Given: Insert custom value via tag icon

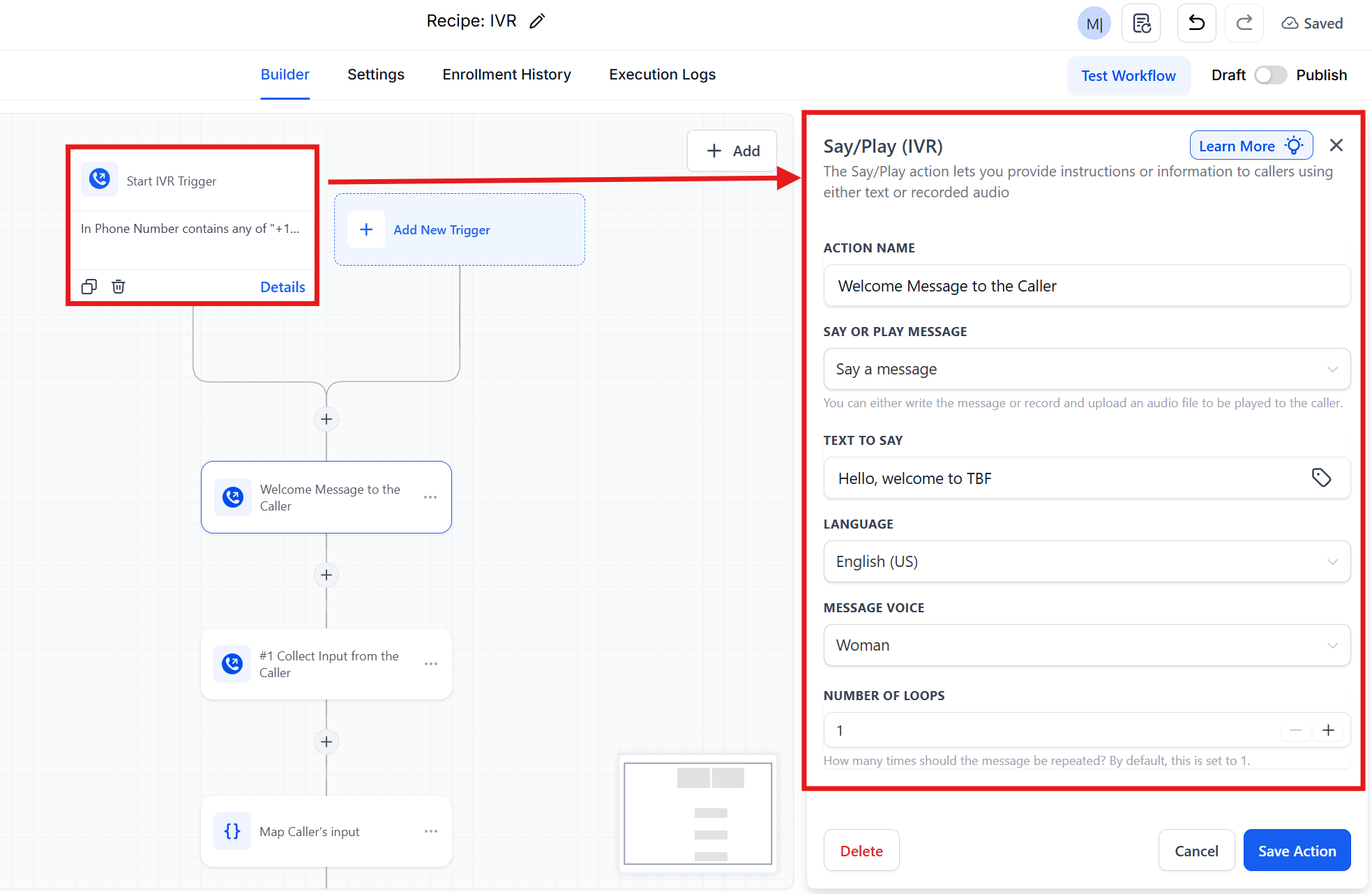Looking at the screenshot, I should tap(1321, 478).
